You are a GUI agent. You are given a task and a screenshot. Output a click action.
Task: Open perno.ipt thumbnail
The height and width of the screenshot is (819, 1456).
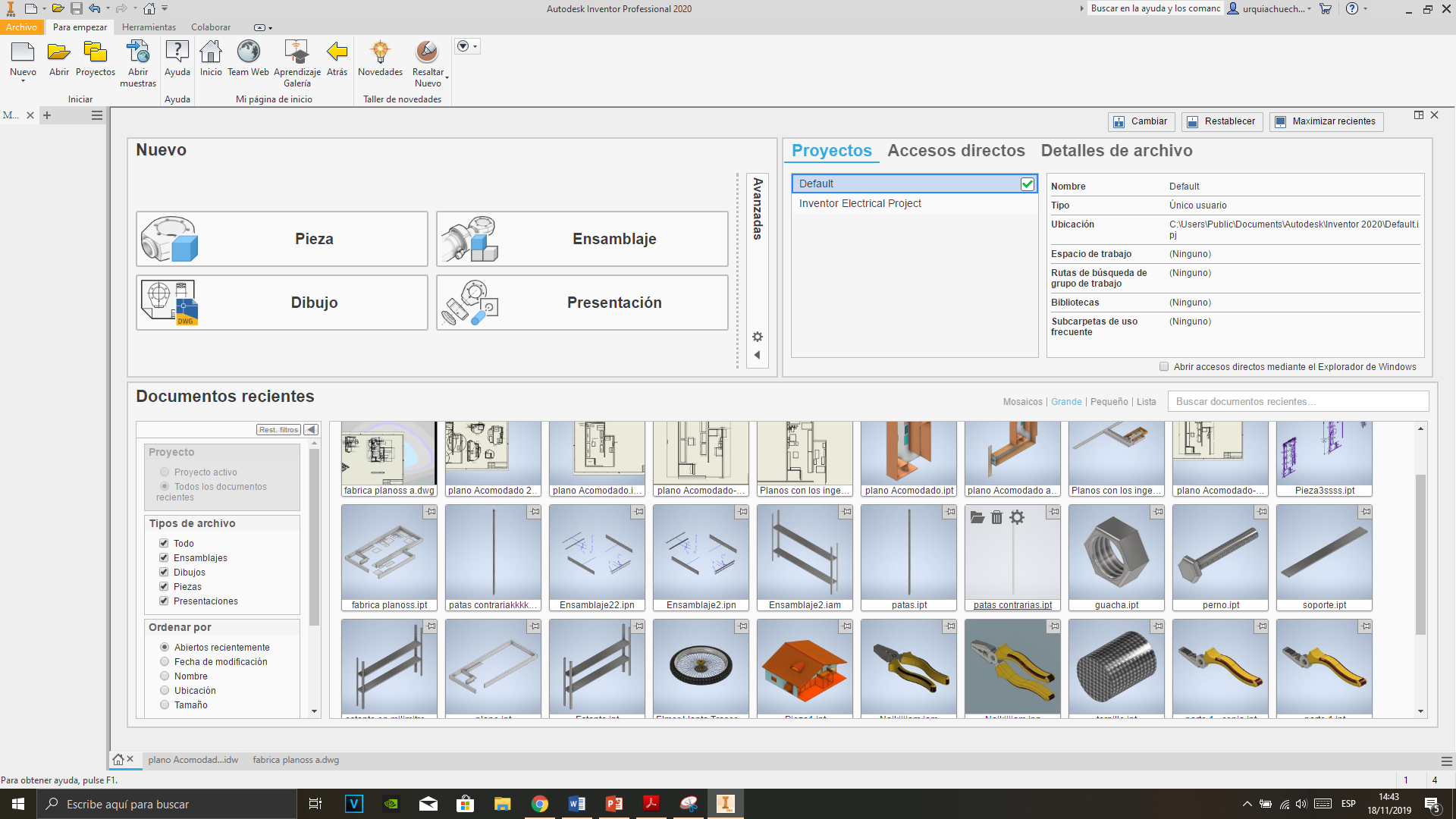(1220, 558)
